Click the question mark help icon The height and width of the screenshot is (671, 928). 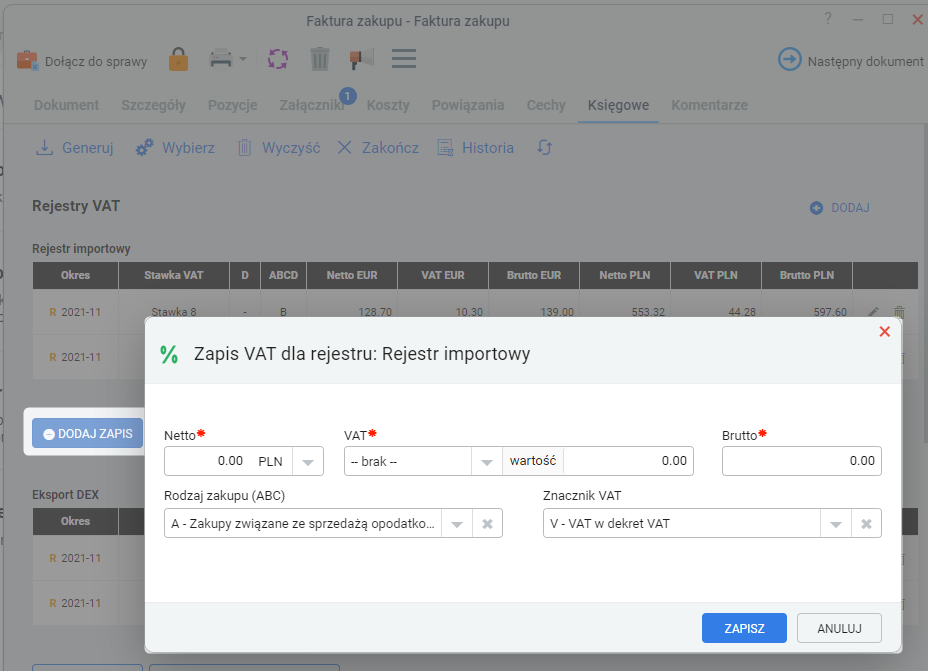coord(828,19)
